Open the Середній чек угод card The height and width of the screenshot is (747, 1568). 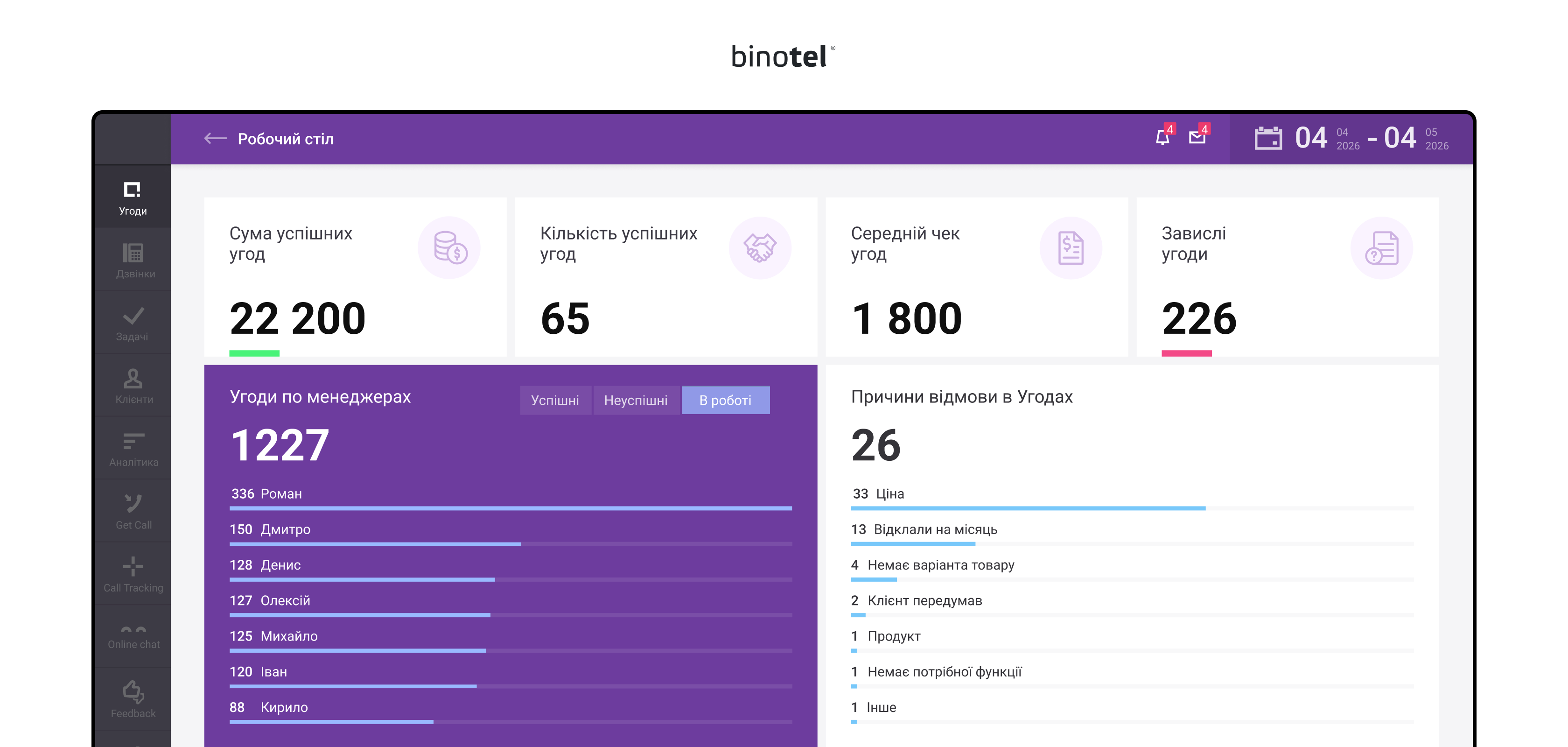click(x=977, y=277)
